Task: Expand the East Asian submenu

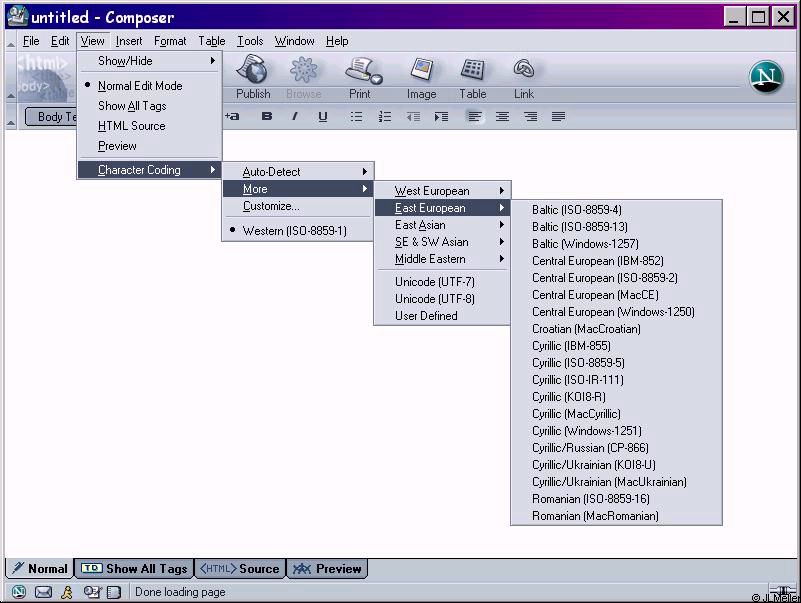Action: tap(442, 225)
